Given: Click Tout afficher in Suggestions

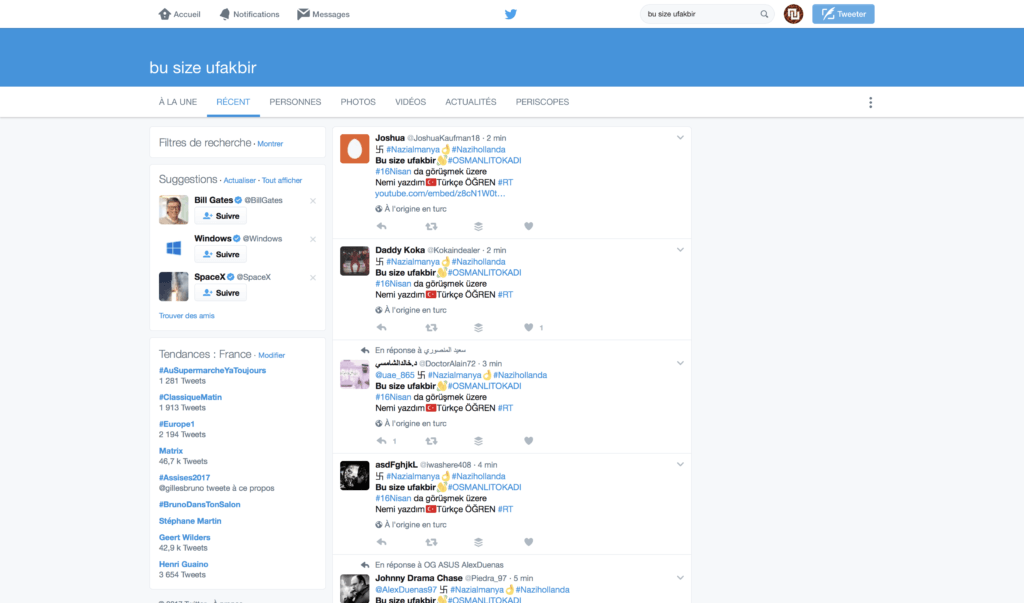Looking at the screenshot, I should (x=282, y=180).
